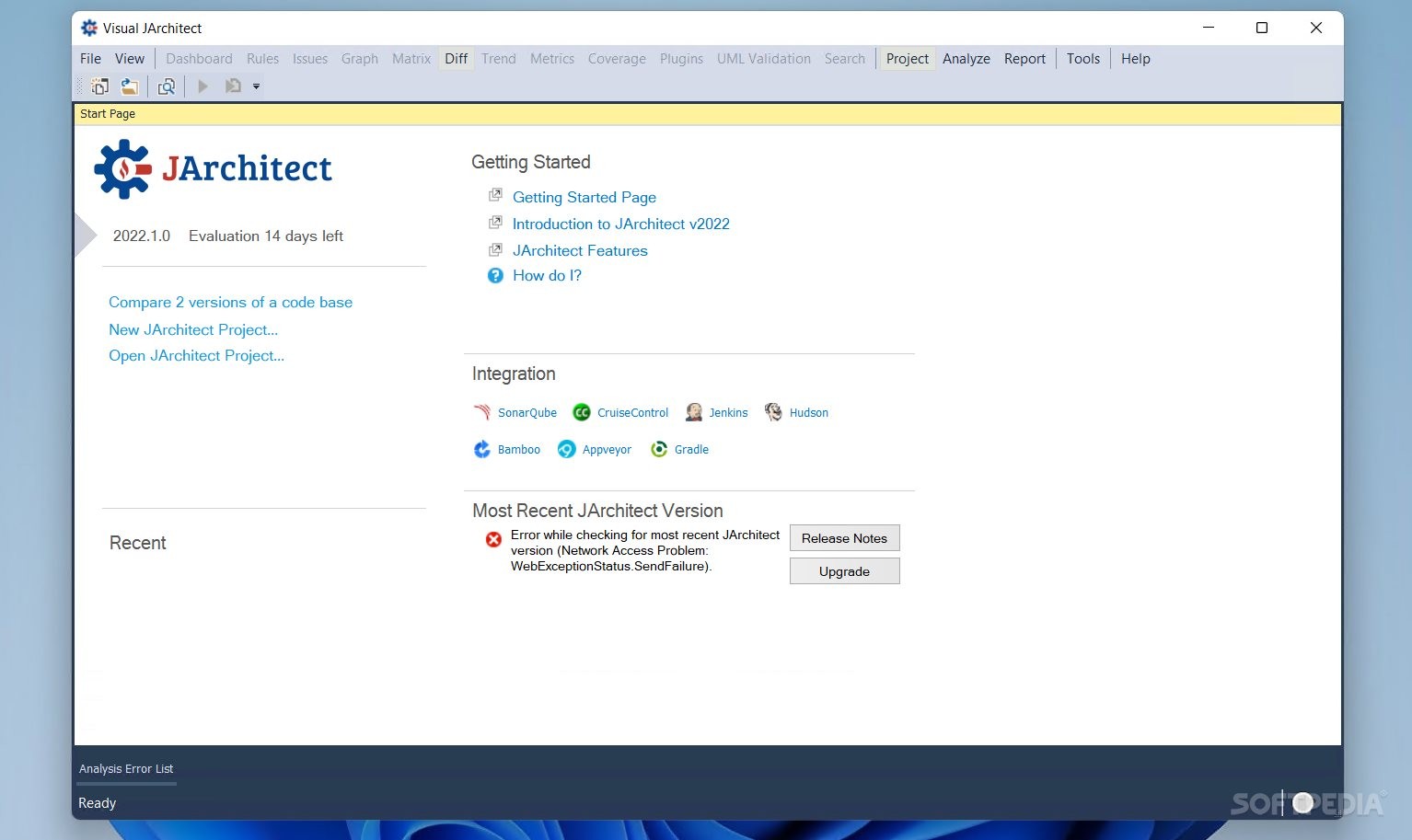
Task: Click the How do I? link
Action: [x=547, y=275]
